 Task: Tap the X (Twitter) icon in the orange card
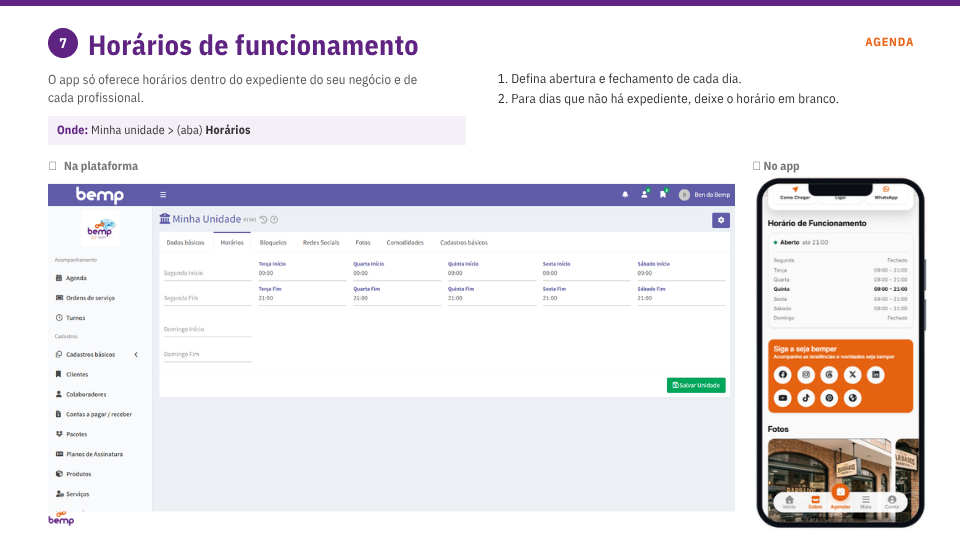coord(852,375)
